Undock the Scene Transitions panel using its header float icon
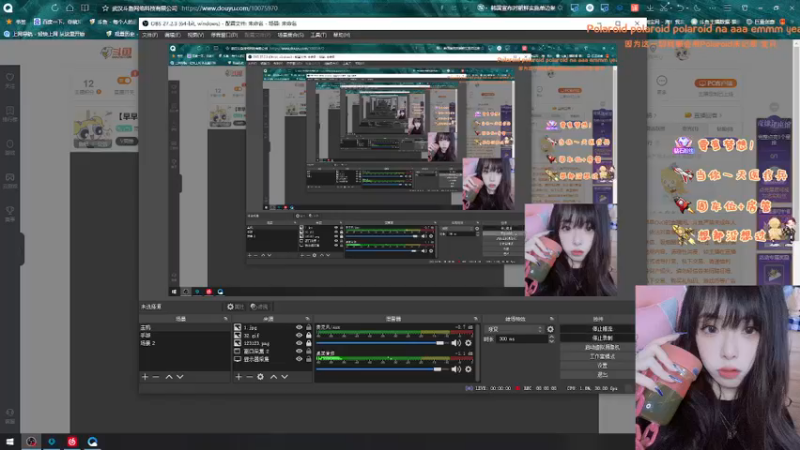The width and height of the screenshot is (800, 450). tap(552, 319)
